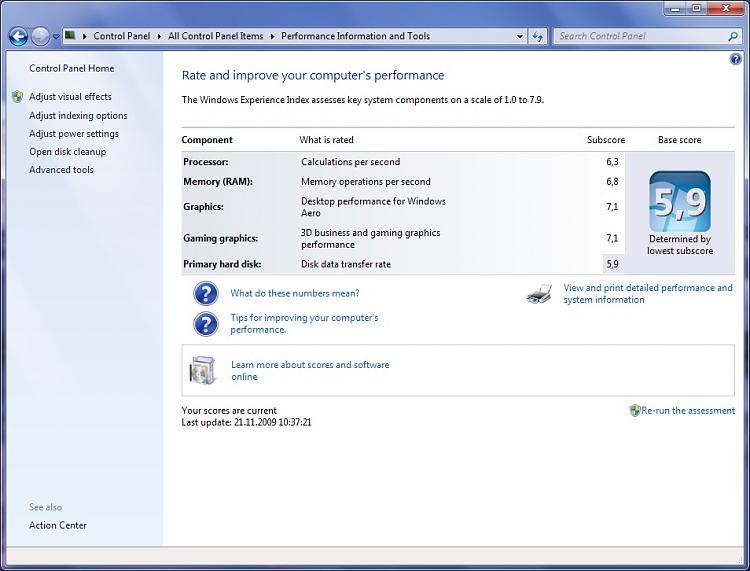Viewport: 750px width, 571px height.
Task: Click question icon beside What do these numbers mean
Action: (206, 293)
